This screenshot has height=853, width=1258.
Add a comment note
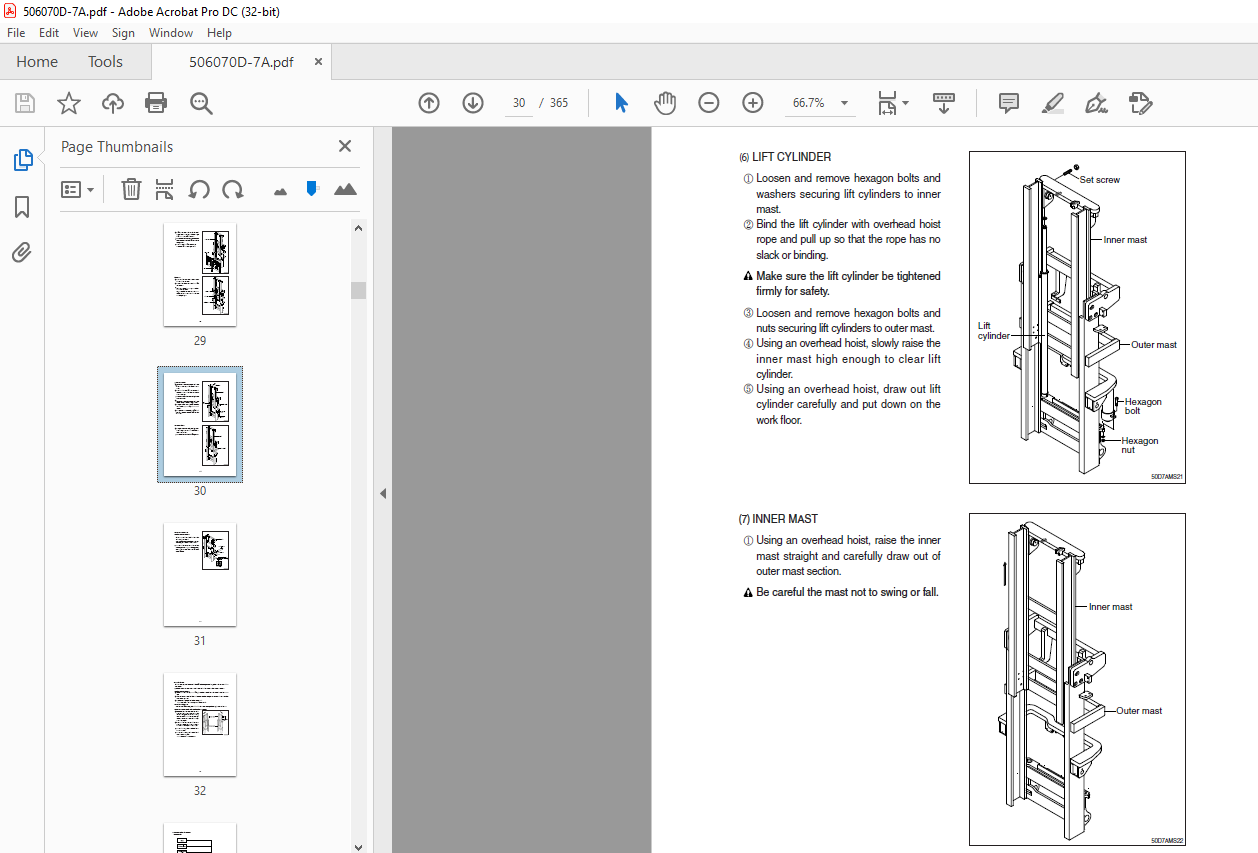click(x=1009, y=103)
